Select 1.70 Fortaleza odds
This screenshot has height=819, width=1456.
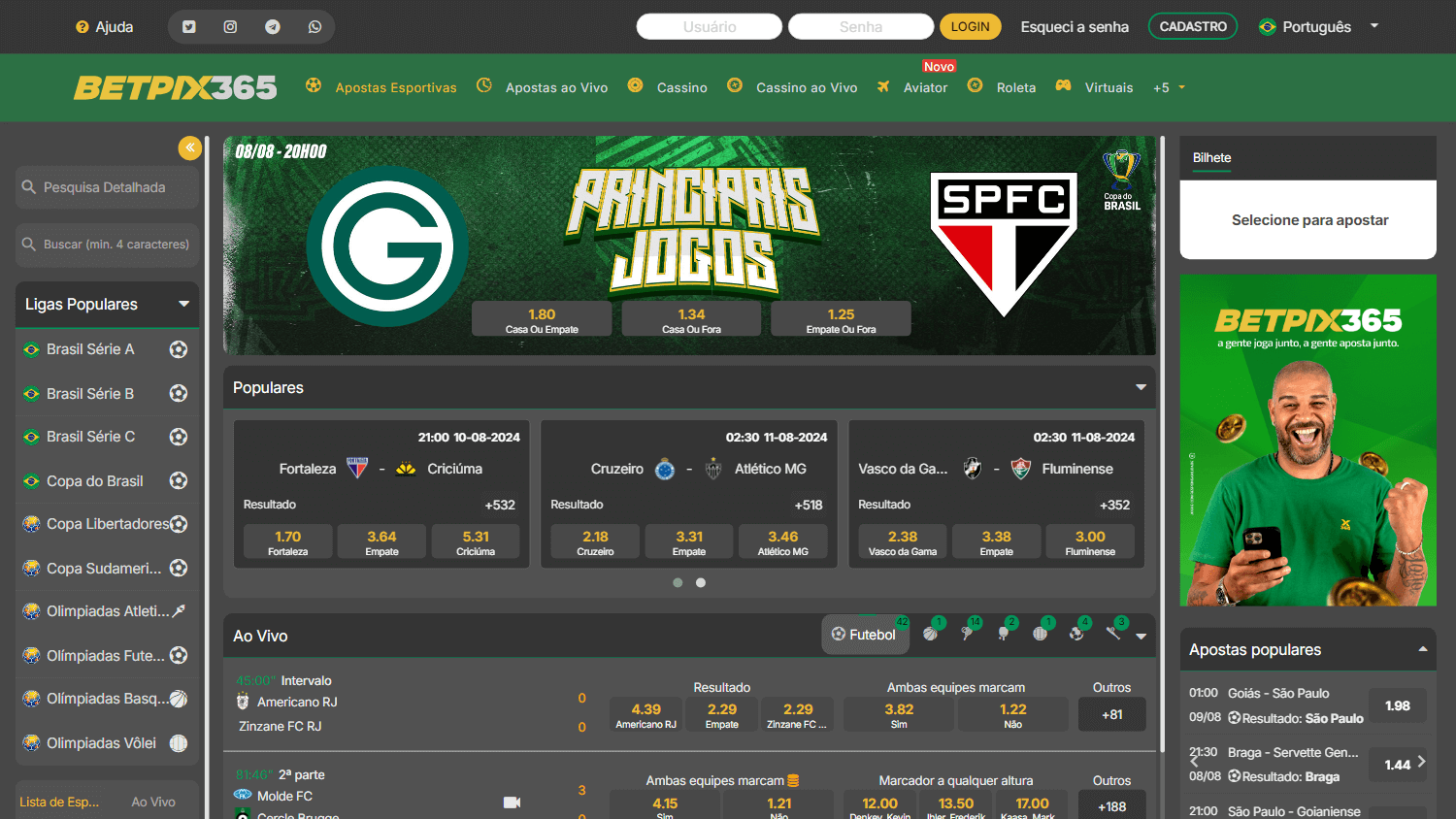(288, 541)
